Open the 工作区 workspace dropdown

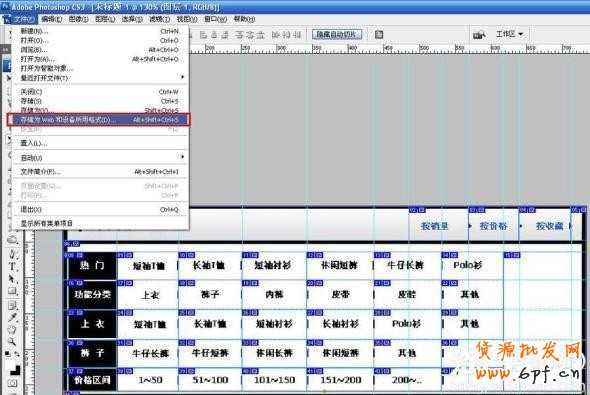pos(509,34)
